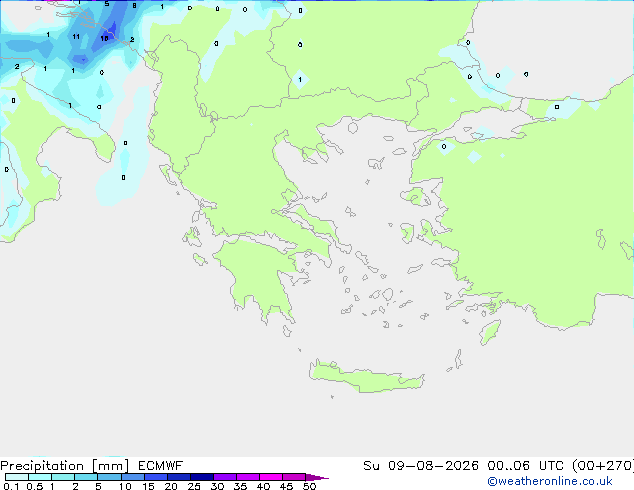Screen dimensions: 634x490
Task: Click the legend tick label '50'
Action: [x=309, y=486]
